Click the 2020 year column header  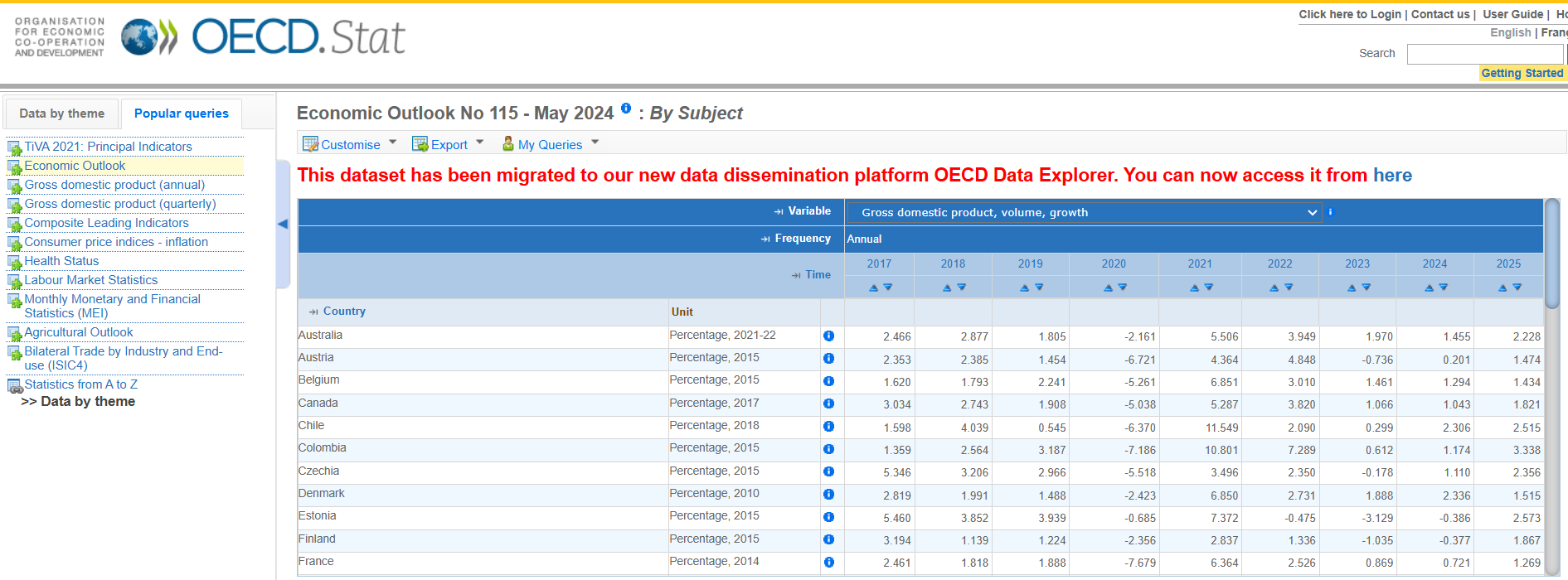click(x=1114, y=263)
